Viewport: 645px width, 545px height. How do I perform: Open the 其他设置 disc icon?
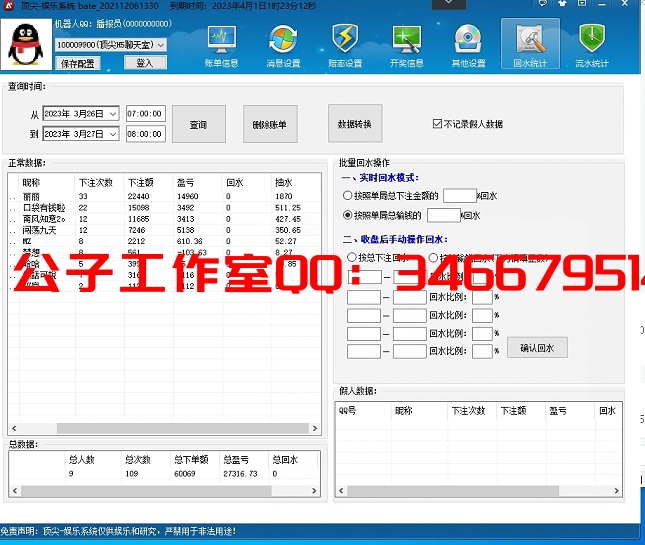tap(469, 46)
